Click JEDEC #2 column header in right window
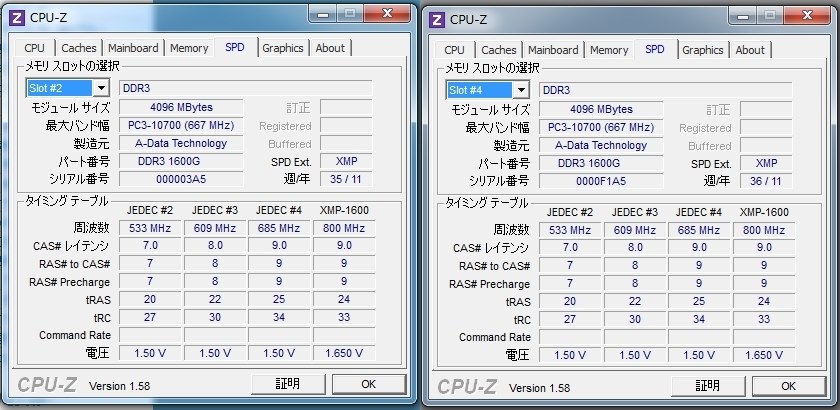The image size is (840, 410). 570,212
